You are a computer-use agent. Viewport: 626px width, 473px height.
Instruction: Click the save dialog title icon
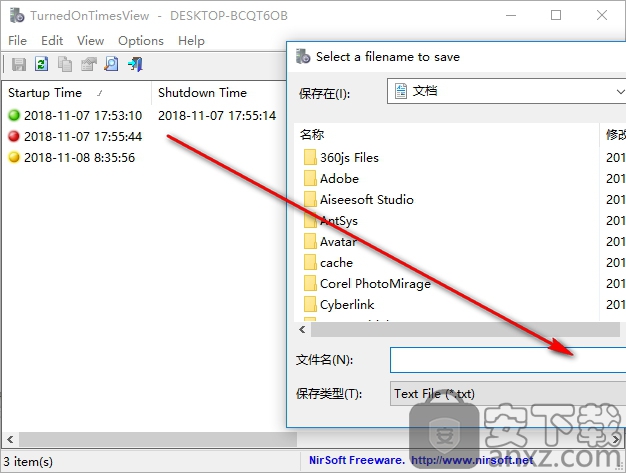point(303,57)
